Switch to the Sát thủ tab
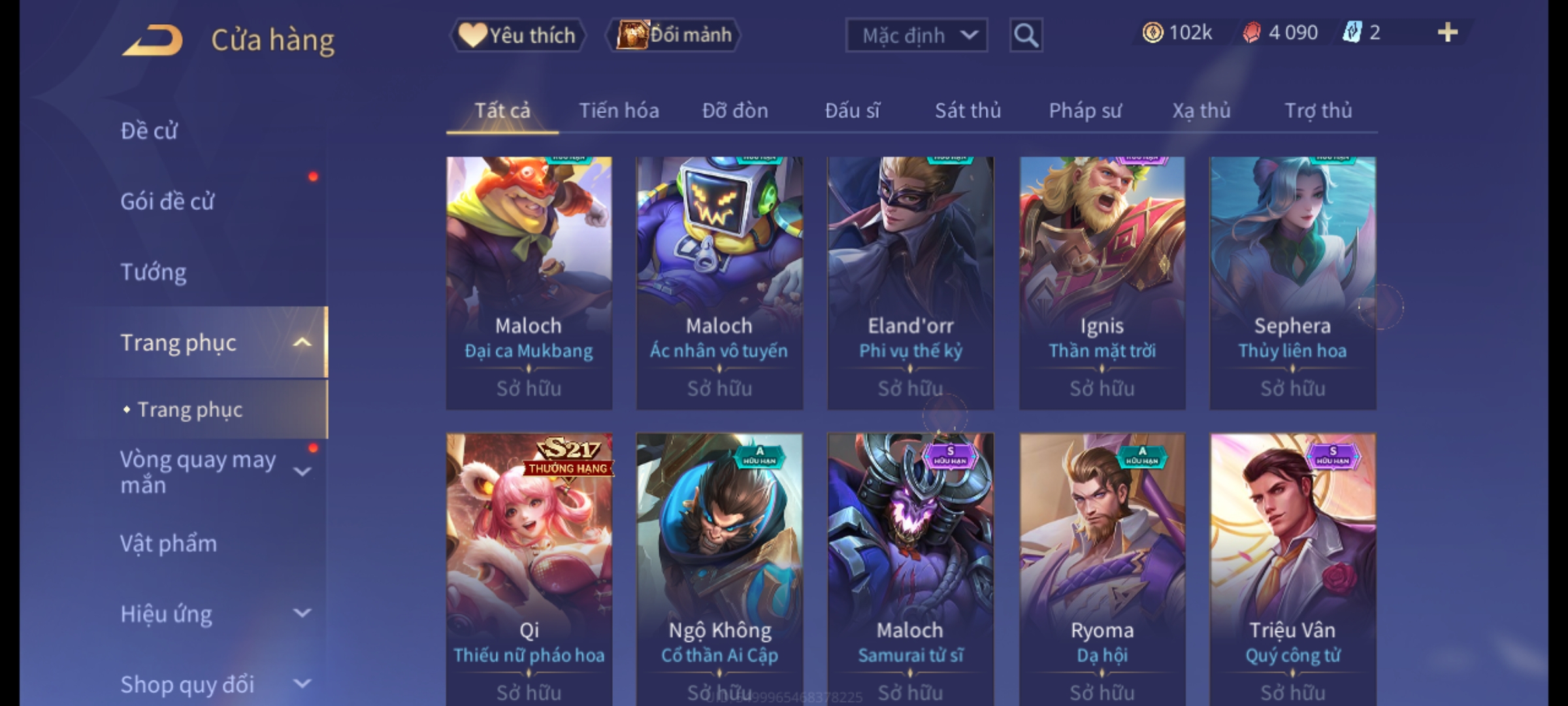The height and width of the screenshot is (706, 1568). pyautogui.click(x=968, y=110)
